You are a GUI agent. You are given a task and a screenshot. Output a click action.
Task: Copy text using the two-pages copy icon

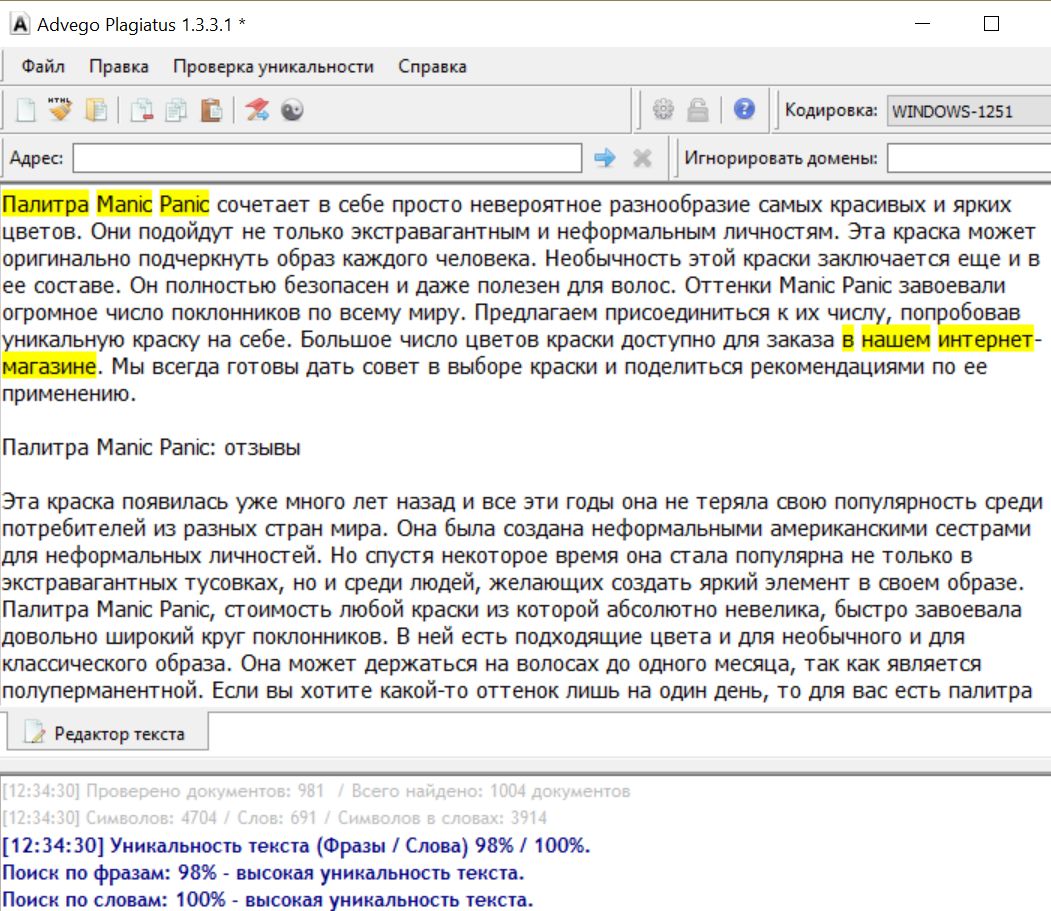point(176,110)
